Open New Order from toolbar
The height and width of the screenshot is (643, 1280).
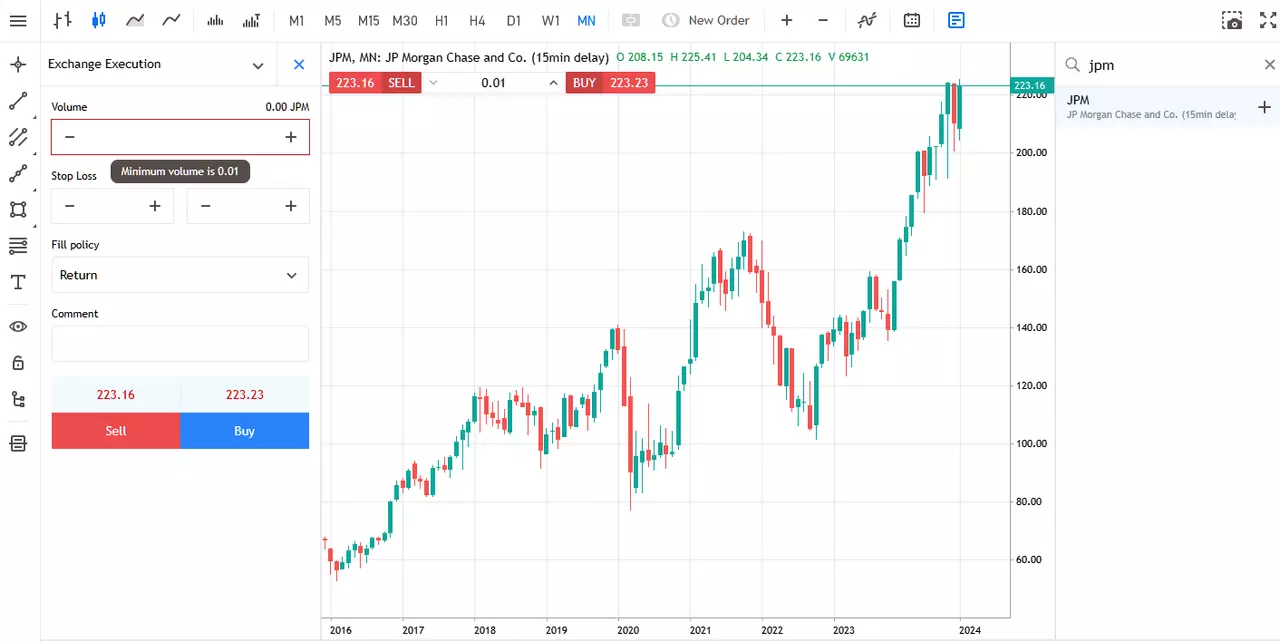[706, 20]
